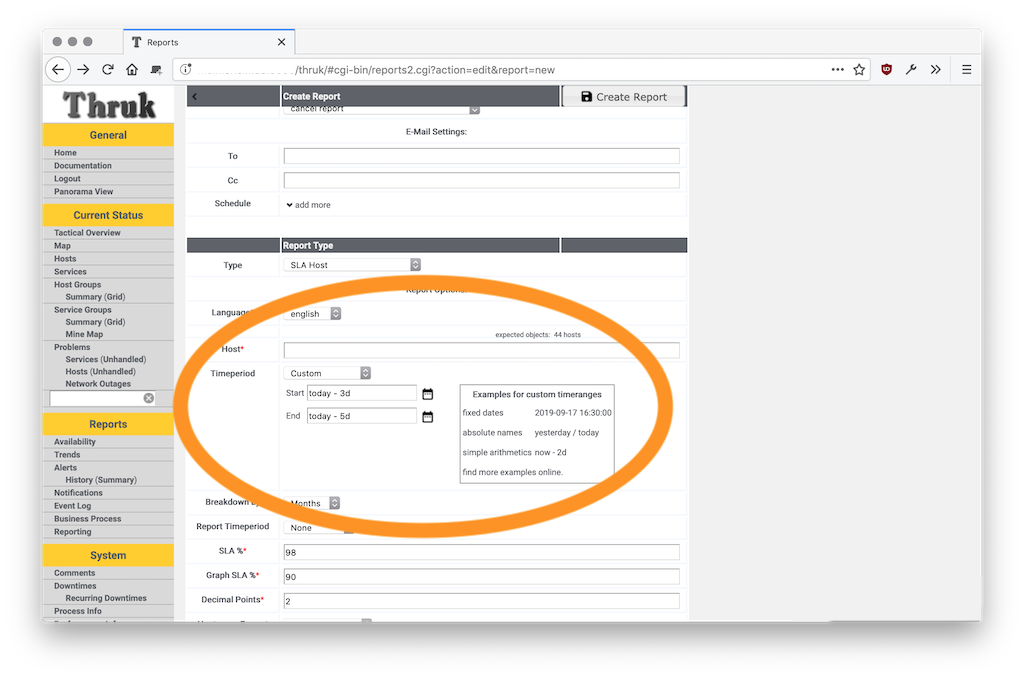Image resolution: width=1024 pixels, height=678 pixels.
Task: Click the Graph SLA % input field
Action: click(x=482, y=577)
